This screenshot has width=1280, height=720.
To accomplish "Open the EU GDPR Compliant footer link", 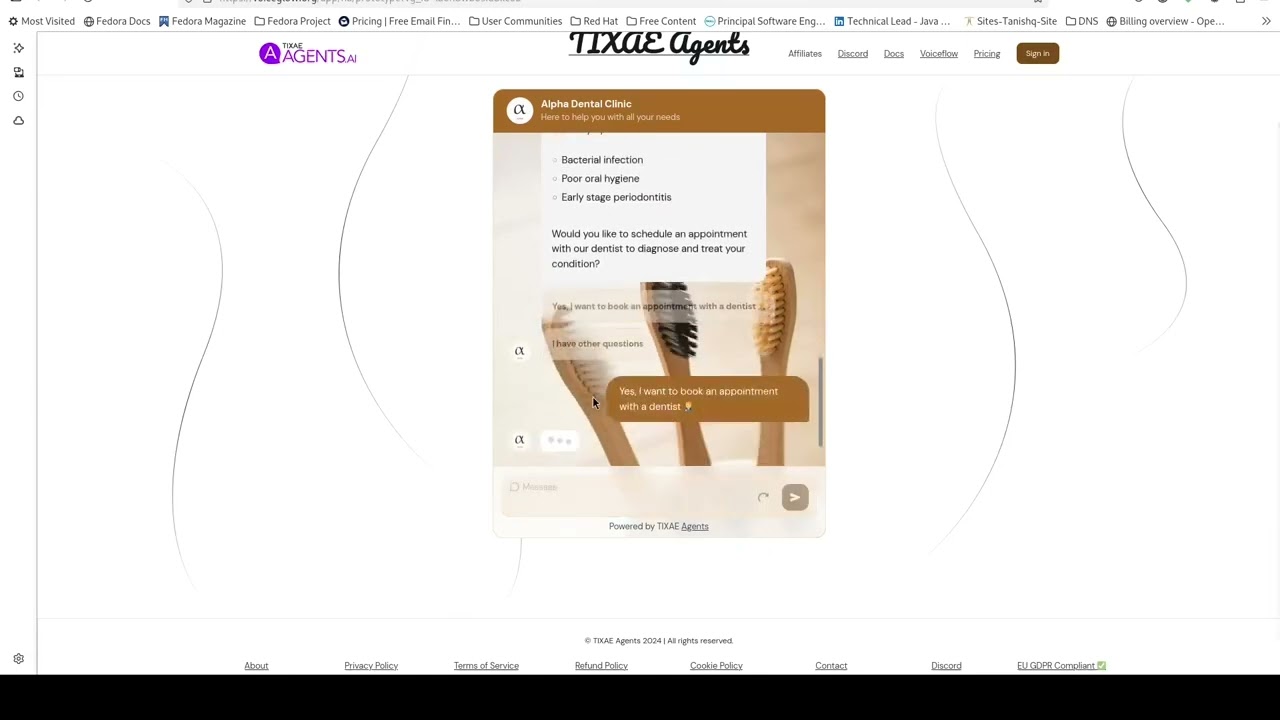I will (x=1061, y=666).
